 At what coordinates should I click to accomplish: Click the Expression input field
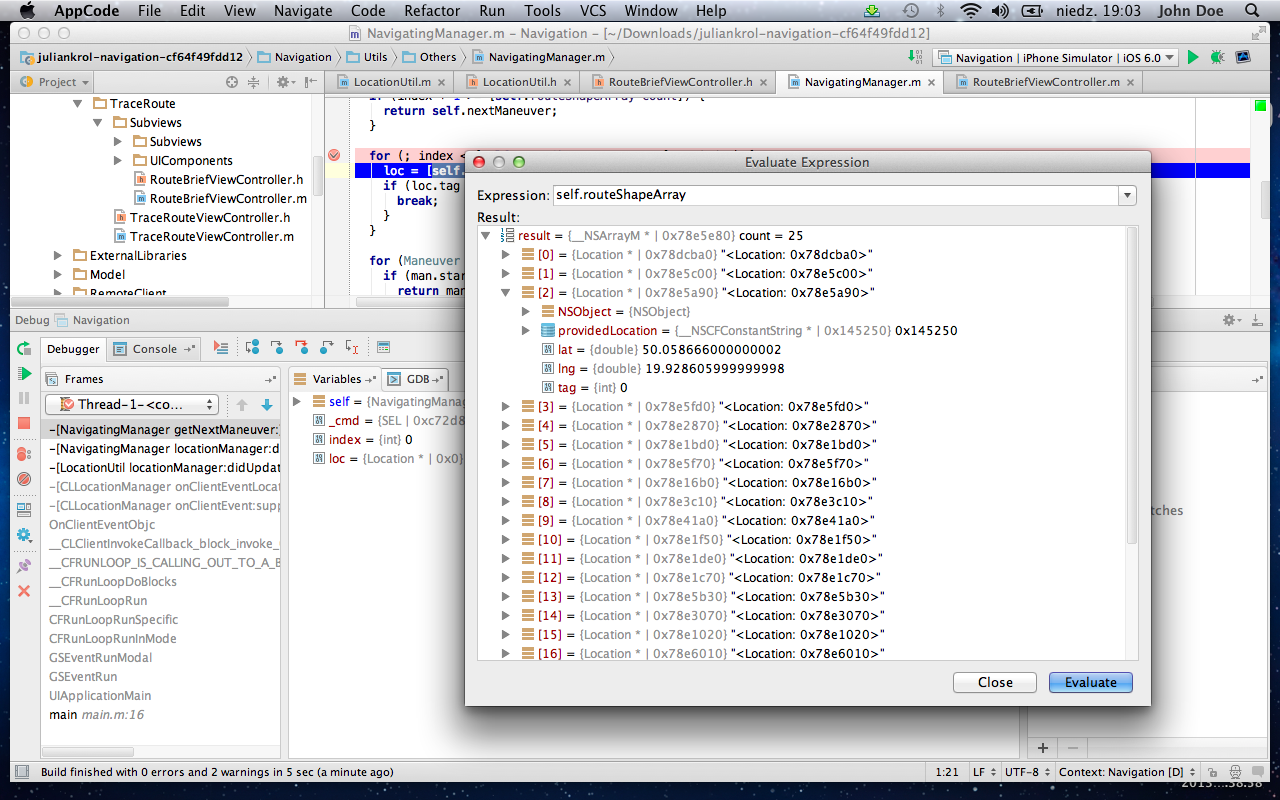pyautogui.click(x=835, y=195)
